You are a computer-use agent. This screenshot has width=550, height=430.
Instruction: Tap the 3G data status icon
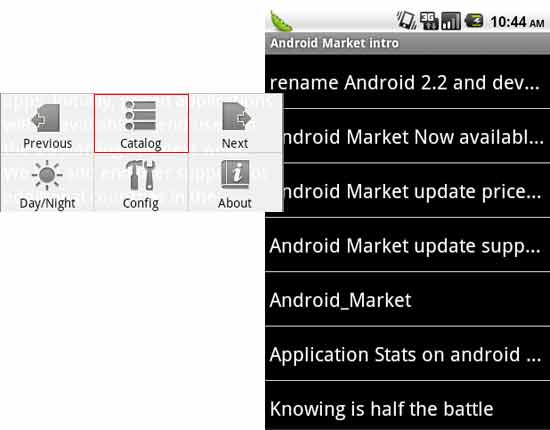click(429, 21)
